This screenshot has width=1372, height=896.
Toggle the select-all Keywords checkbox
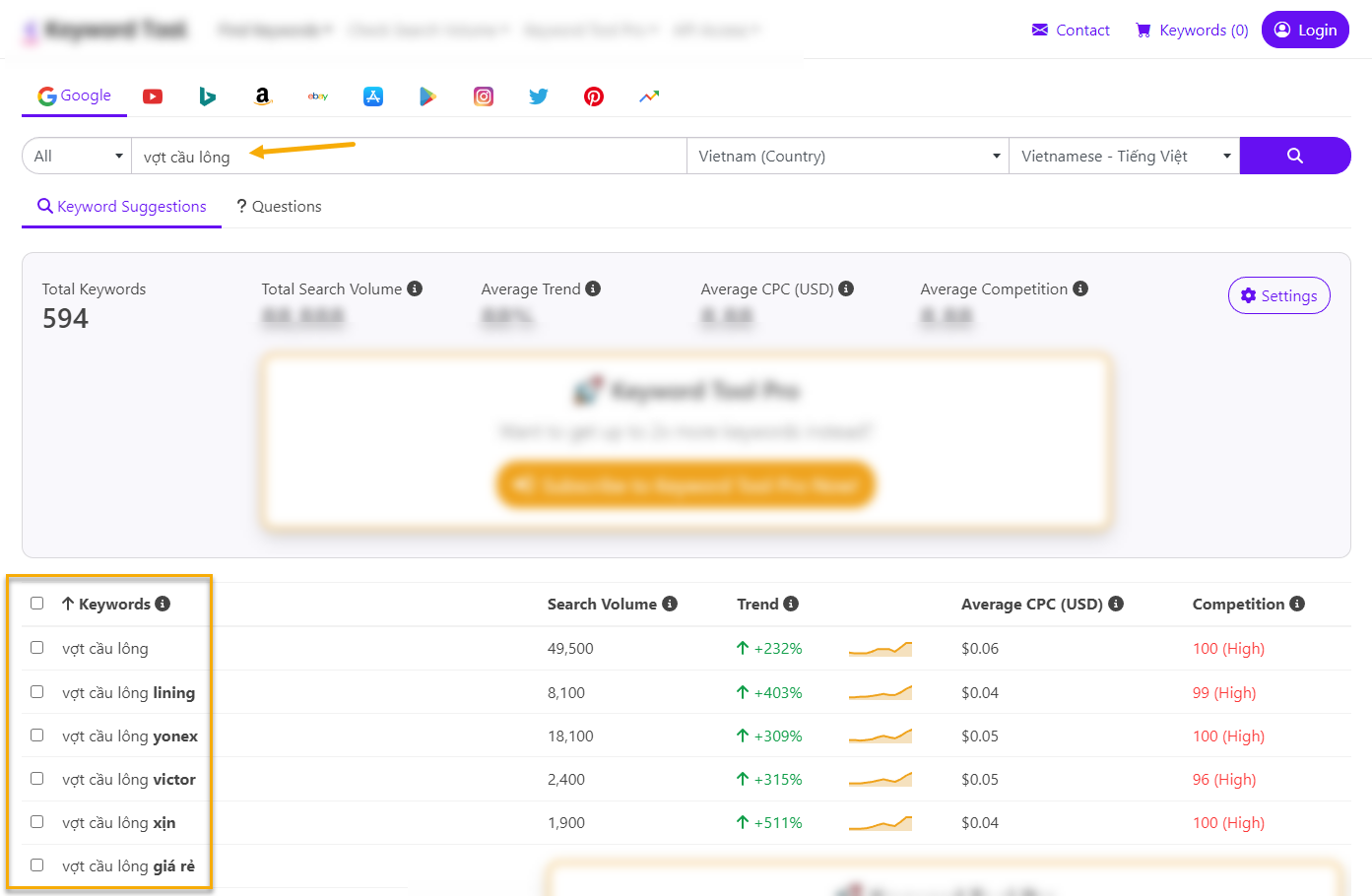click(x=37, y=604)
